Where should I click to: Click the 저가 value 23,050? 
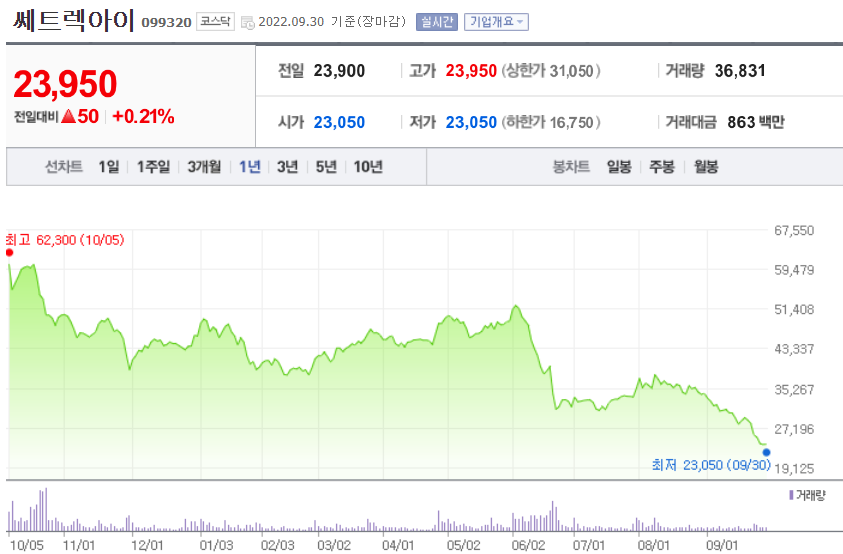pyautogui.click(x=471, y=123)
